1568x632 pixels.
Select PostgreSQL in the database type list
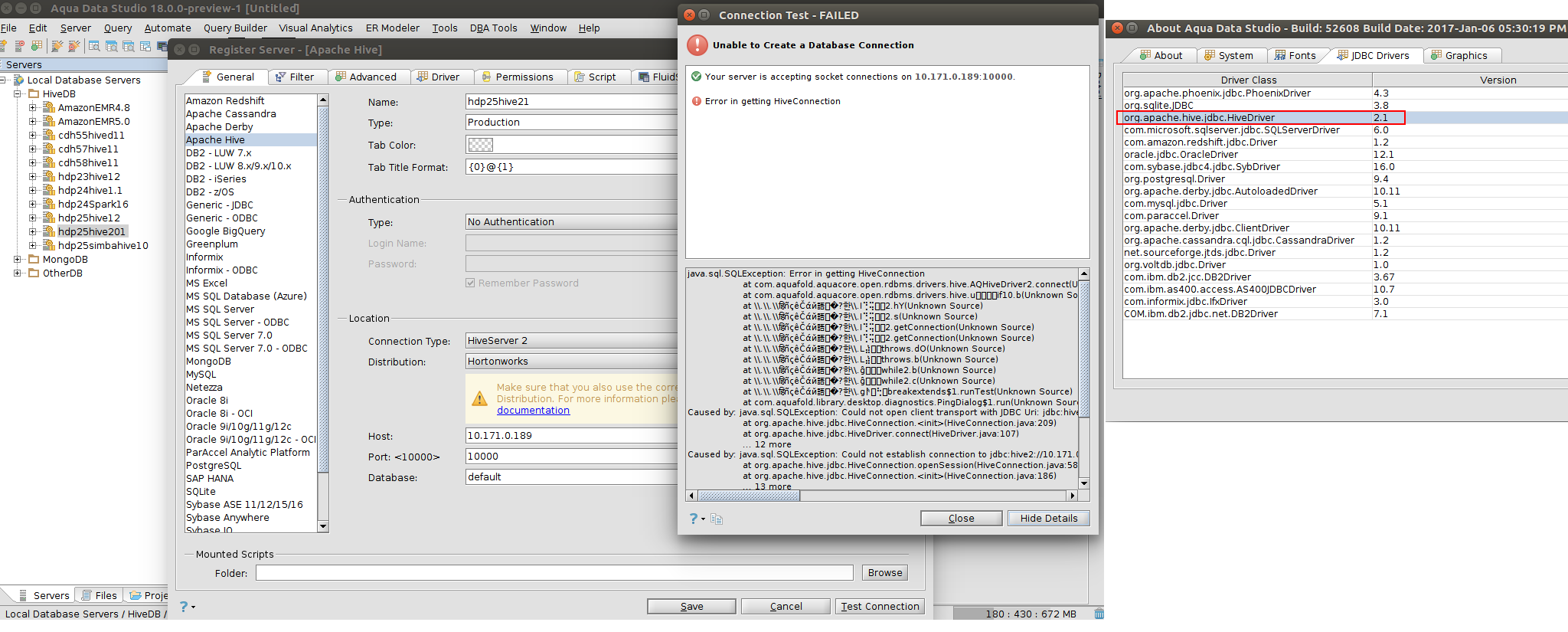[x=251, y=466]
